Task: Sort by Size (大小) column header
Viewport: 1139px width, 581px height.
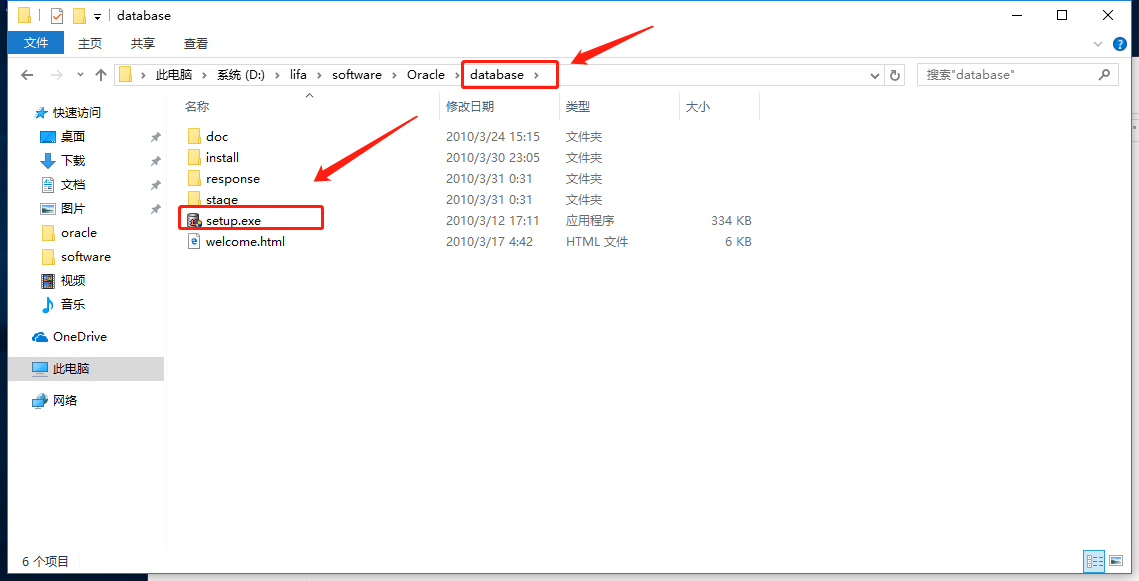Action: tap(697, 107)
